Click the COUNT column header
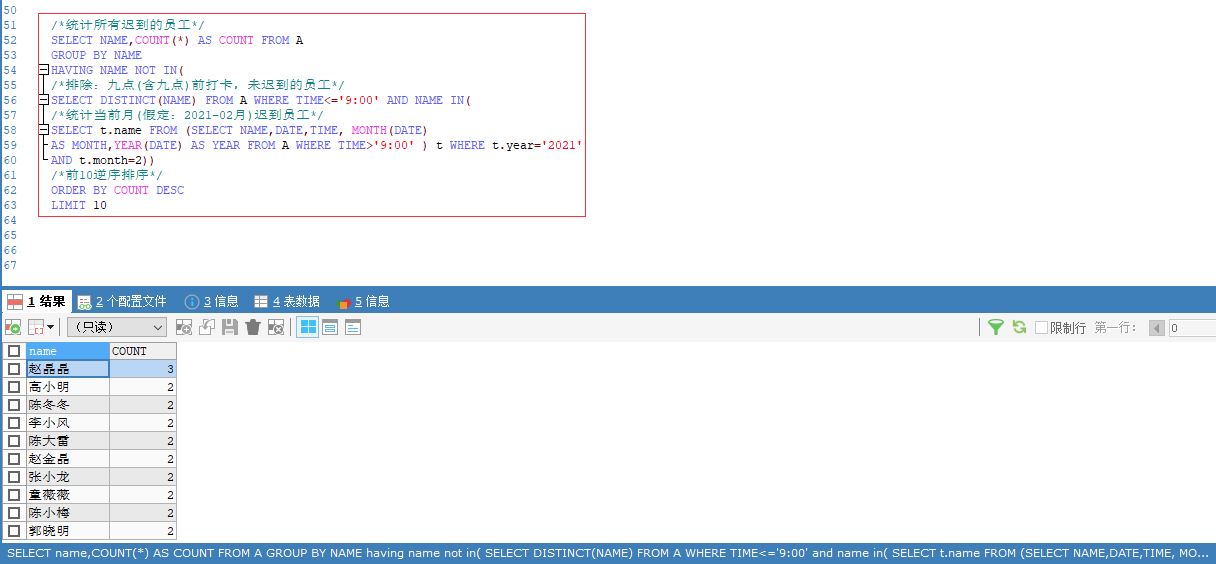Screen dimensions: 1216x564 (x=143, y=351)
